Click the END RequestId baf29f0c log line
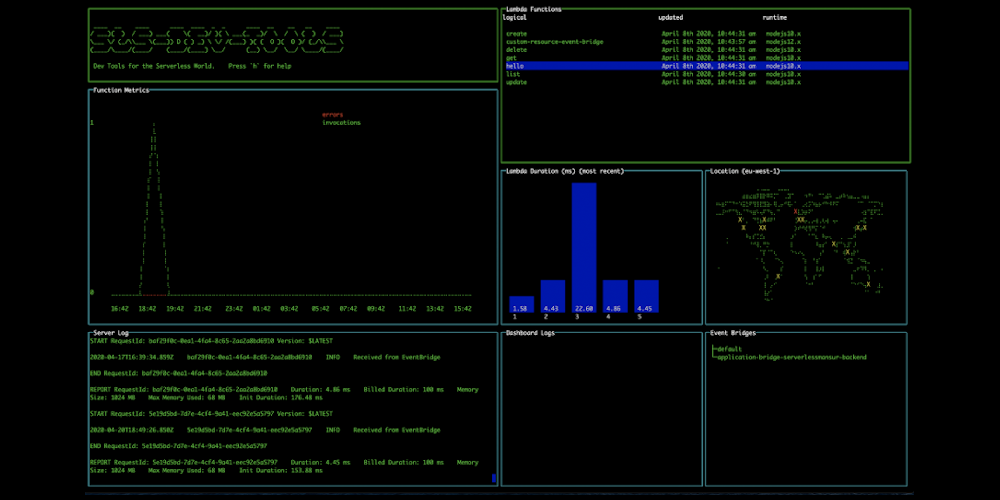This screenshot has width=1000, height=500. (179, 374)
